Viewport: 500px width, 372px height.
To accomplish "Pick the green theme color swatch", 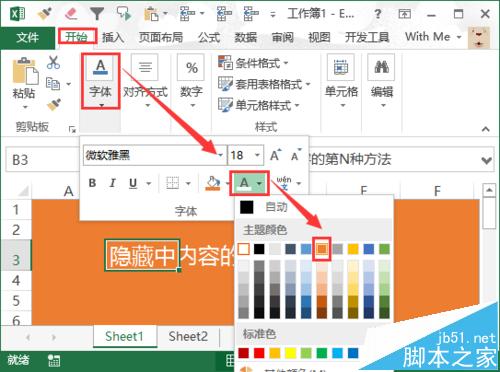I will [384, 249].
